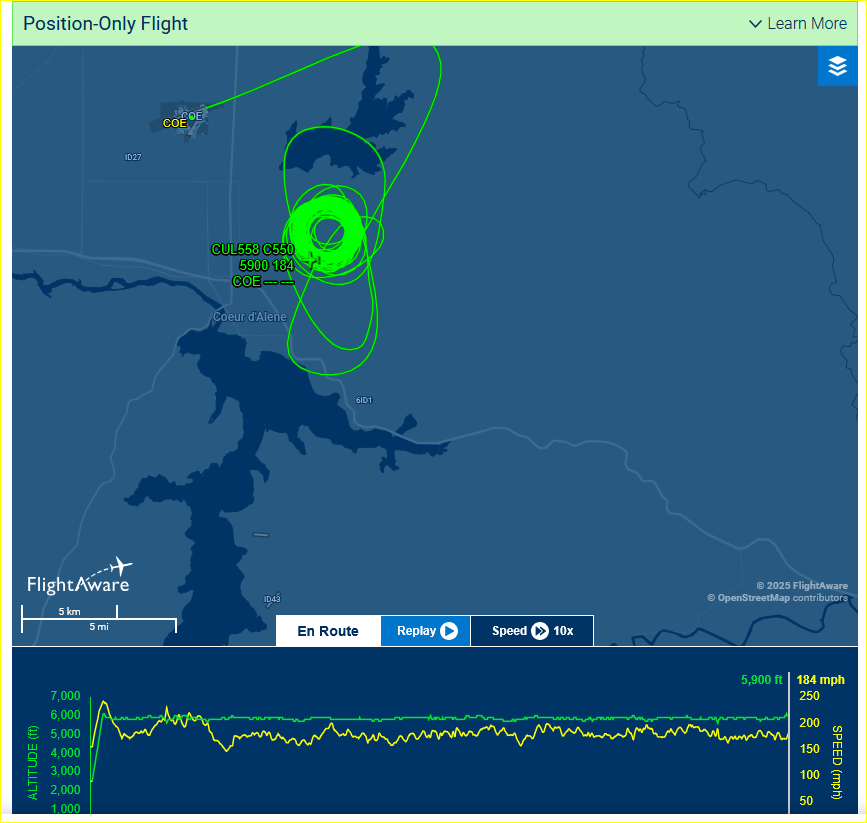This screenshot has width=867, height=823.
Task: Click the CUL558 aircraft icon on map
Action: pyautogui.click(x=312, y=260)
